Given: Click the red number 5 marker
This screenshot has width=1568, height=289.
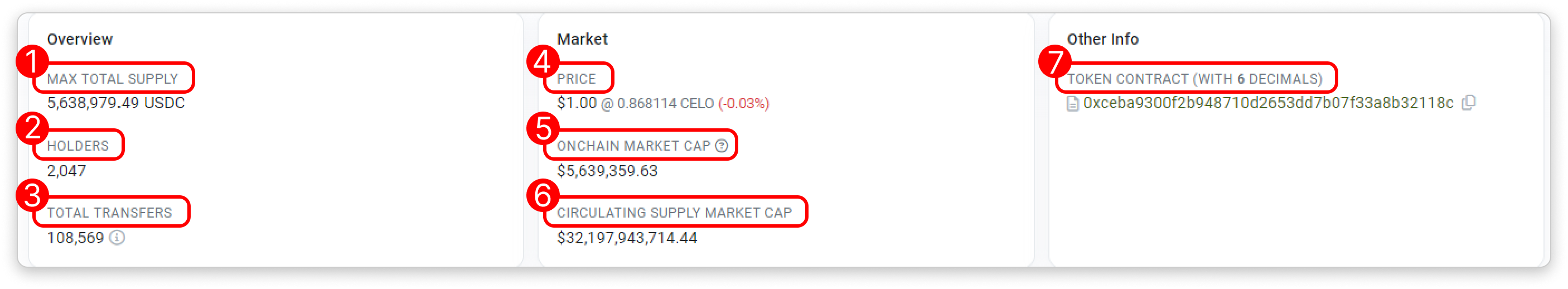Looking at the screenshot, I should point(542,128).
